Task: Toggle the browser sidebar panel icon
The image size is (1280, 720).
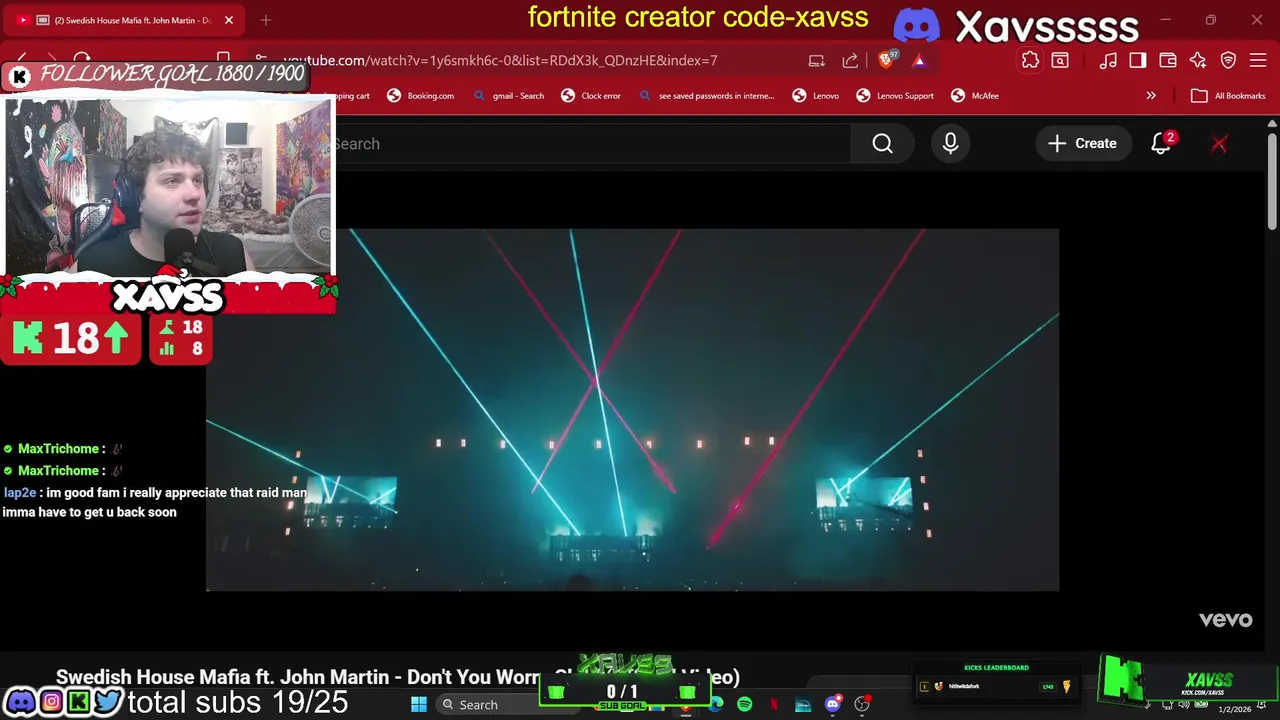Action: point(1138,60)
